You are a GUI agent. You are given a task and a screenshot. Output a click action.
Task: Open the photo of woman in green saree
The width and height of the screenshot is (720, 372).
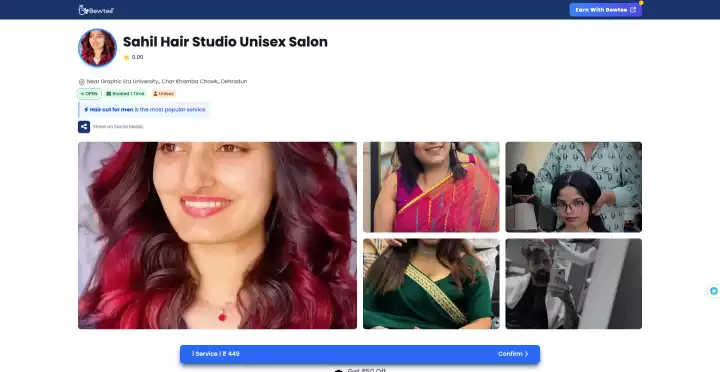pyautogui.click(x=431, y=284)
